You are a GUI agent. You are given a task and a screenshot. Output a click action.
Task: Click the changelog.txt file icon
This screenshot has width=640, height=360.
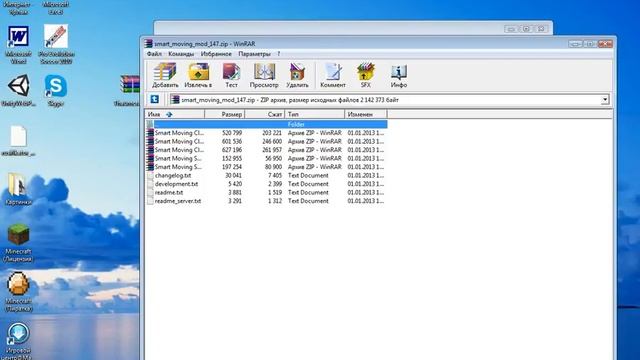(x=150, y=176)
